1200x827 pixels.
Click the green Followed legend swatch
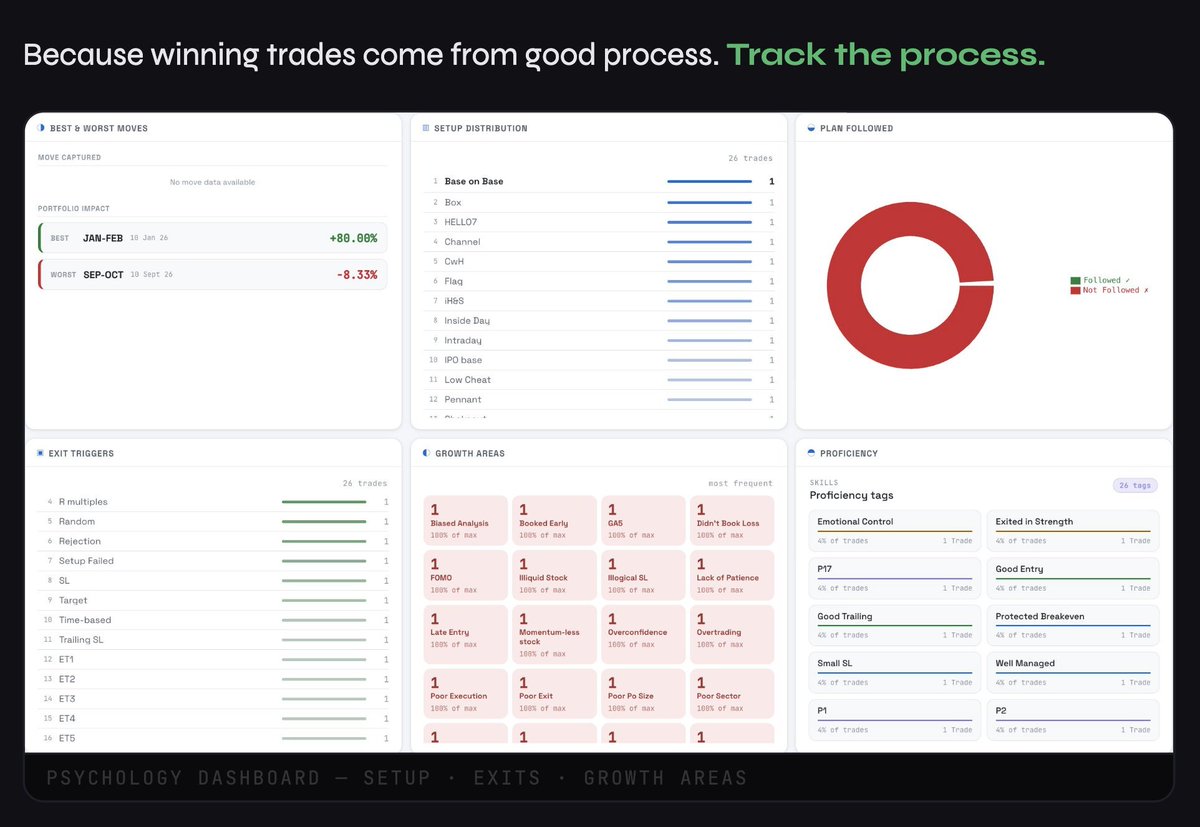(1075, 281)
